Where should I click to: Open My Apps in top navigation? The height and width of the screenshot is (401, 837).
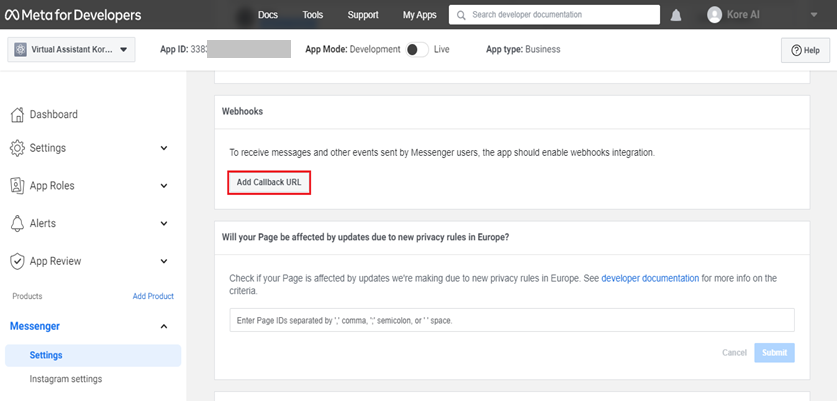419,15
